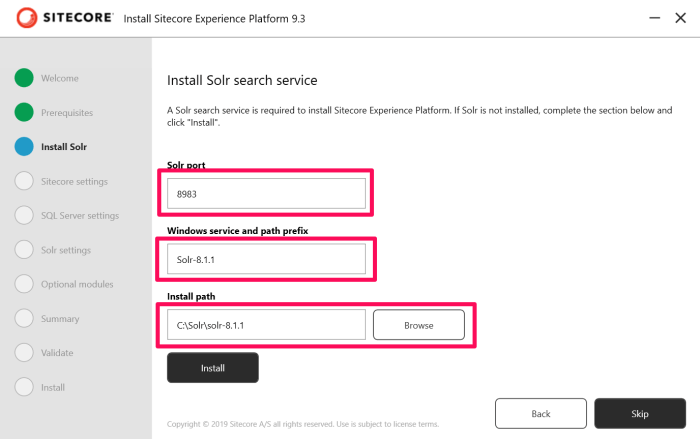Click the Install Solr search service heading
Image resolution: width=700 pixels, height=439 pixels.
tap(242, 80)
